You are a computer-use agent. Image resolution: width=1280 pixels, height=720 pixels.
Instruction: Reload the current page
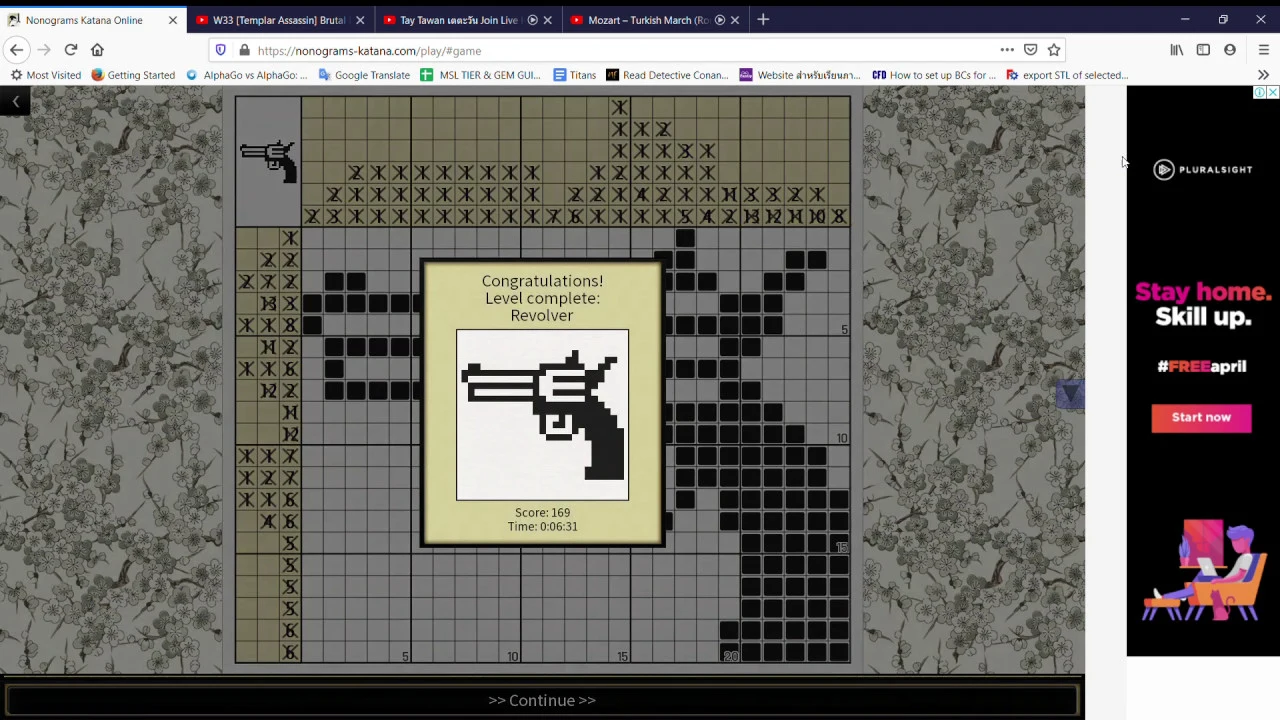[x=71, y=50]
